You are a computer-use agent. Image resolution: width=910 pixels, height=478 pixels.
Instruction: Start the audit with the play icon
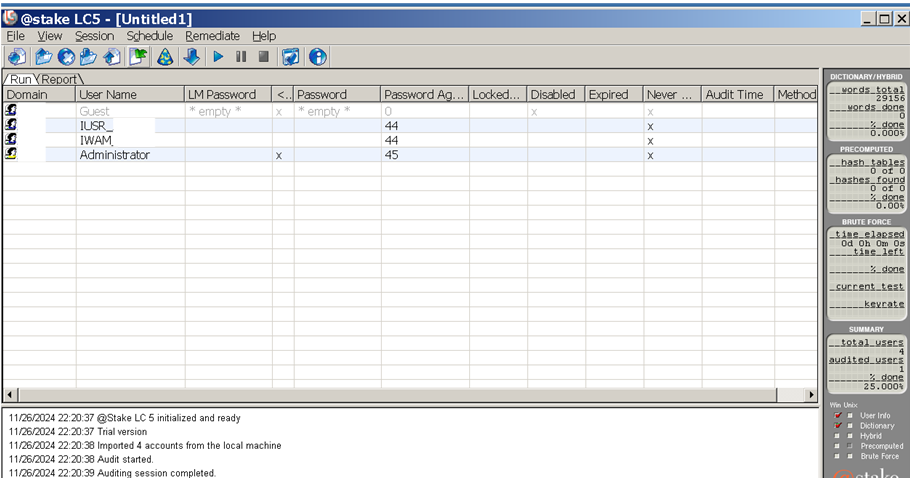(218, 57)
